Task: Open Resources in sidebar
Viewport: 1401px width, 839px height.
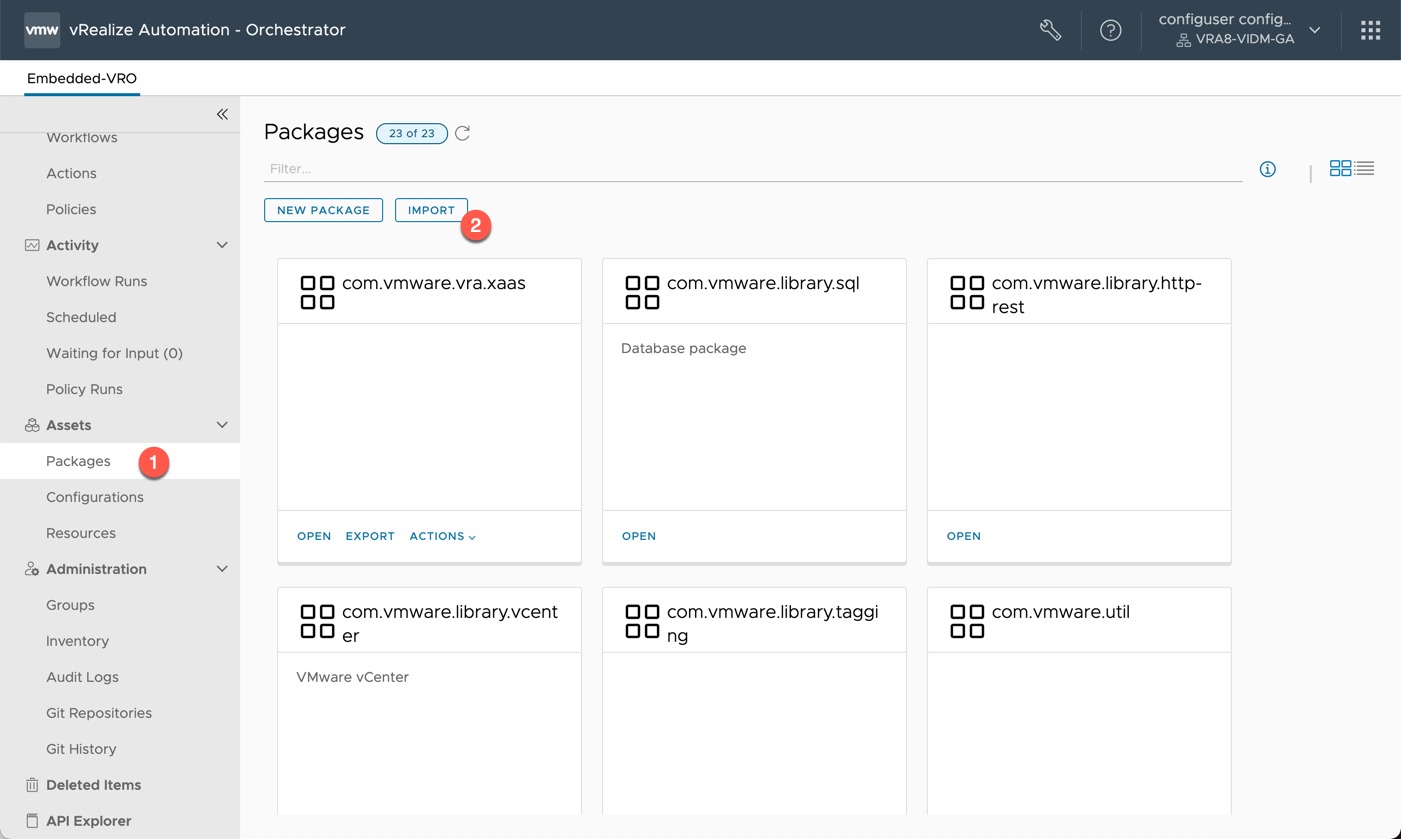Action: tap(81, 533)
